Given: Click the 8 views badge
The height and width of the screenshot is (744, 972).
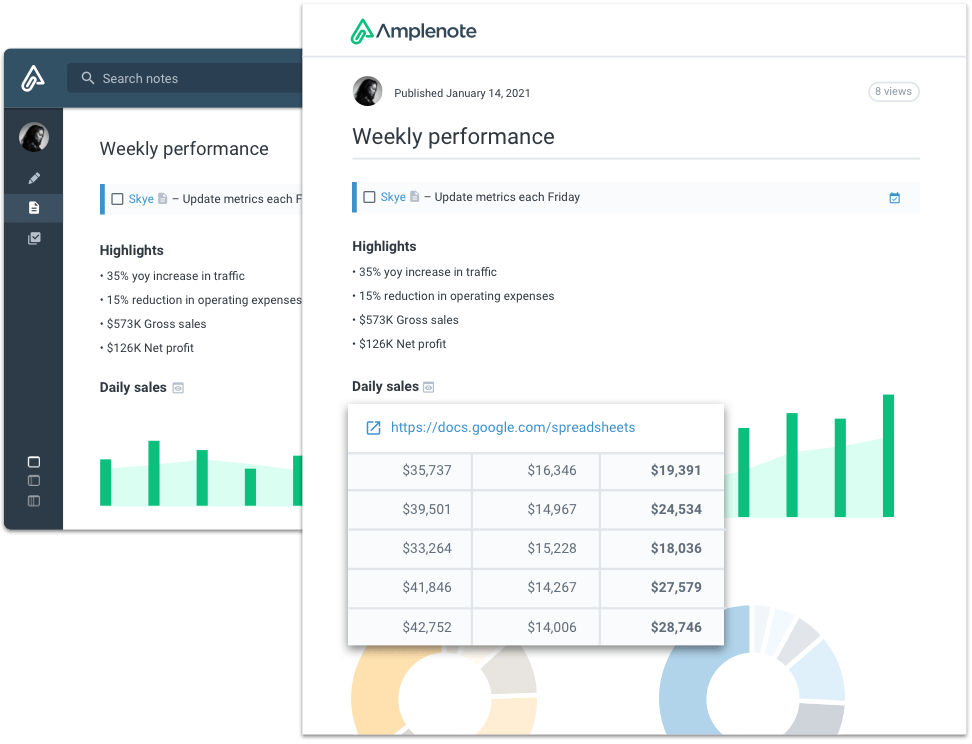Looking at the screenshot, I should 893,92.
